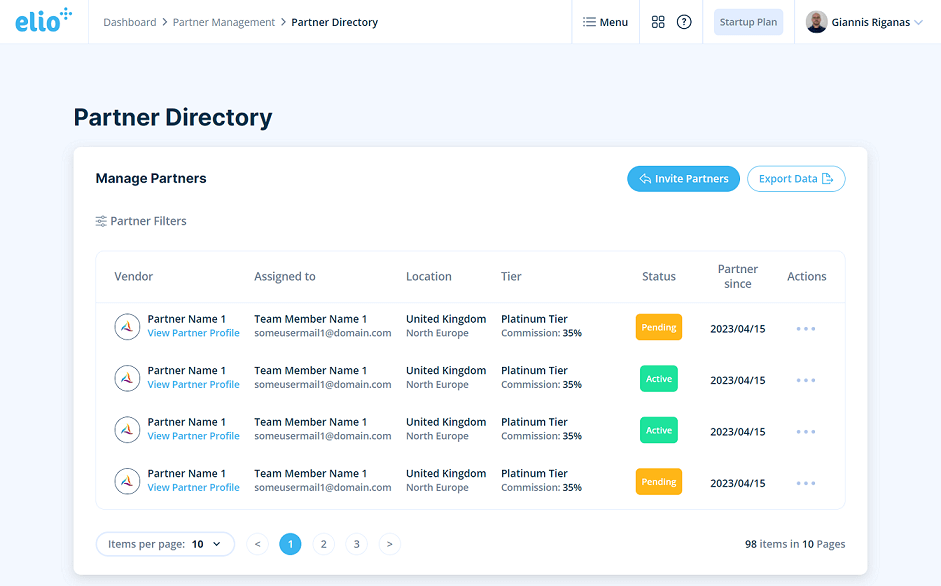The image size is (941, 586).
Task: Go to Dashboard via breadcrumb
Action: point(130,21)
